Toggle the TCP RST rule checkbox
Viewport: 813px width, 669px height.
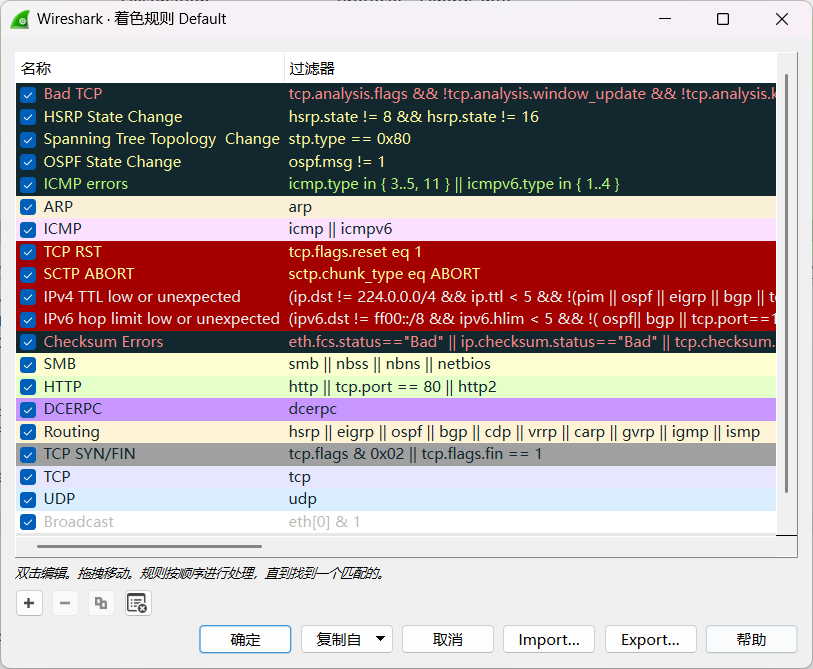click(28, 252)
